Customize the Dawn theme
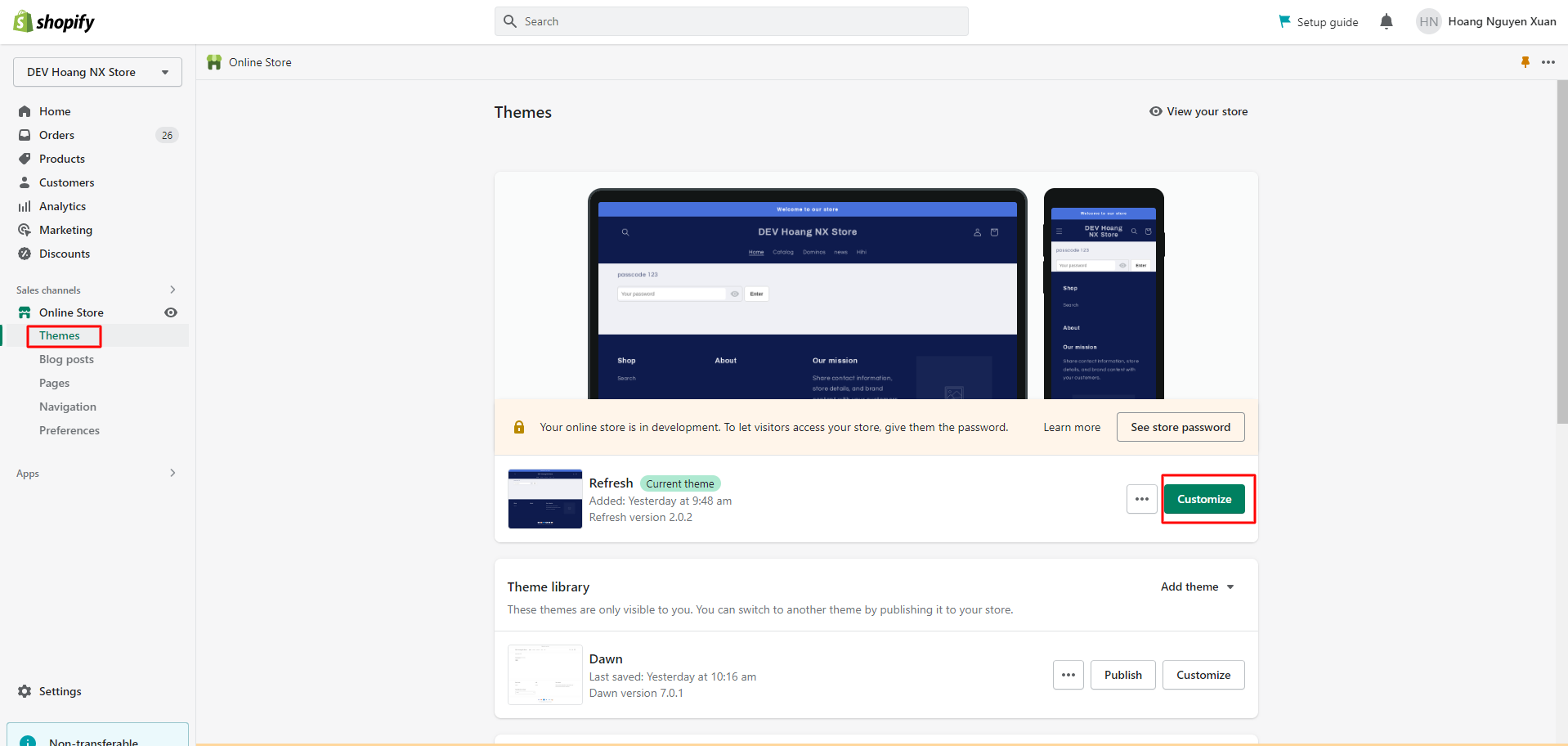This screenshot has height=746, width=1568. (x=1203, y=675)
